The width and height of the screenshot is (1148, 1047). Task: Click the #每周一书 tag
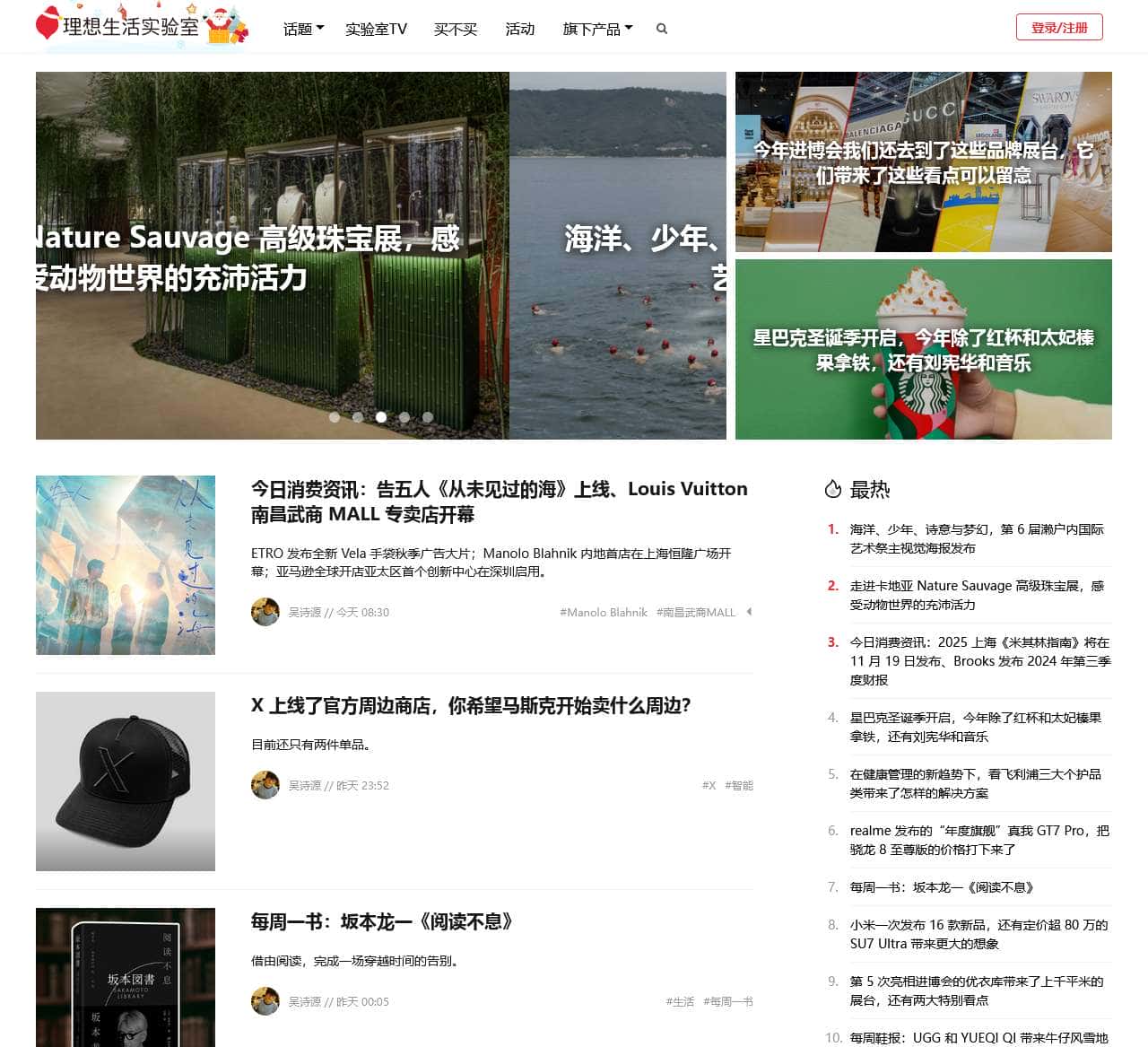coord(728,1002)
